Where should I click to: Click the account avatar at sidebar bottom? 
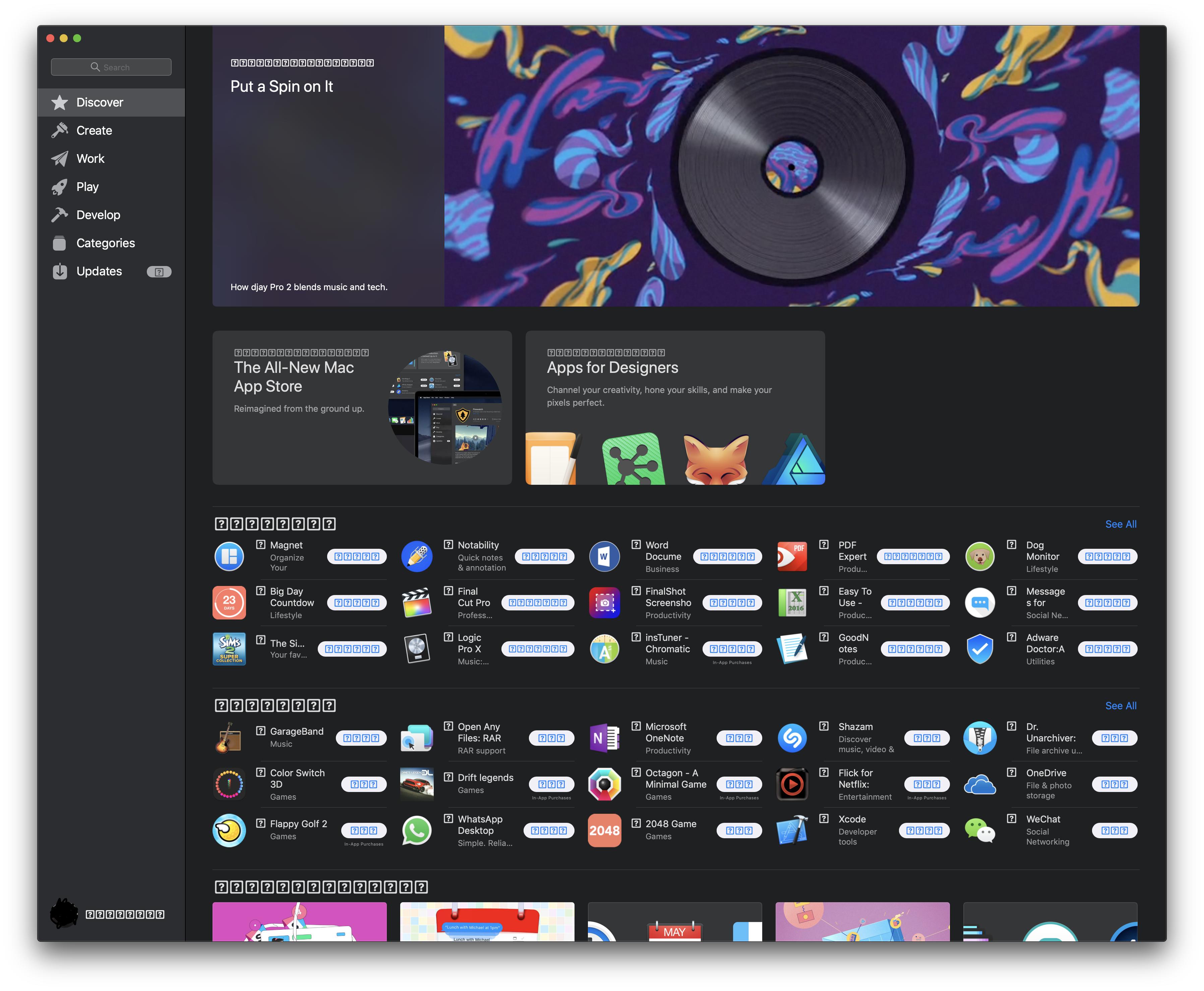pos(64,913)
